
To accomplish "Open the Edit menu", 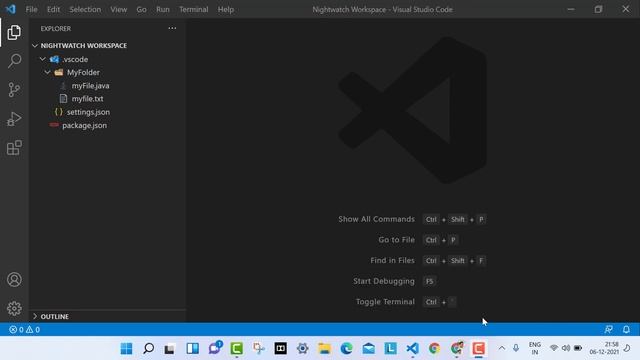I will [53, 9].
